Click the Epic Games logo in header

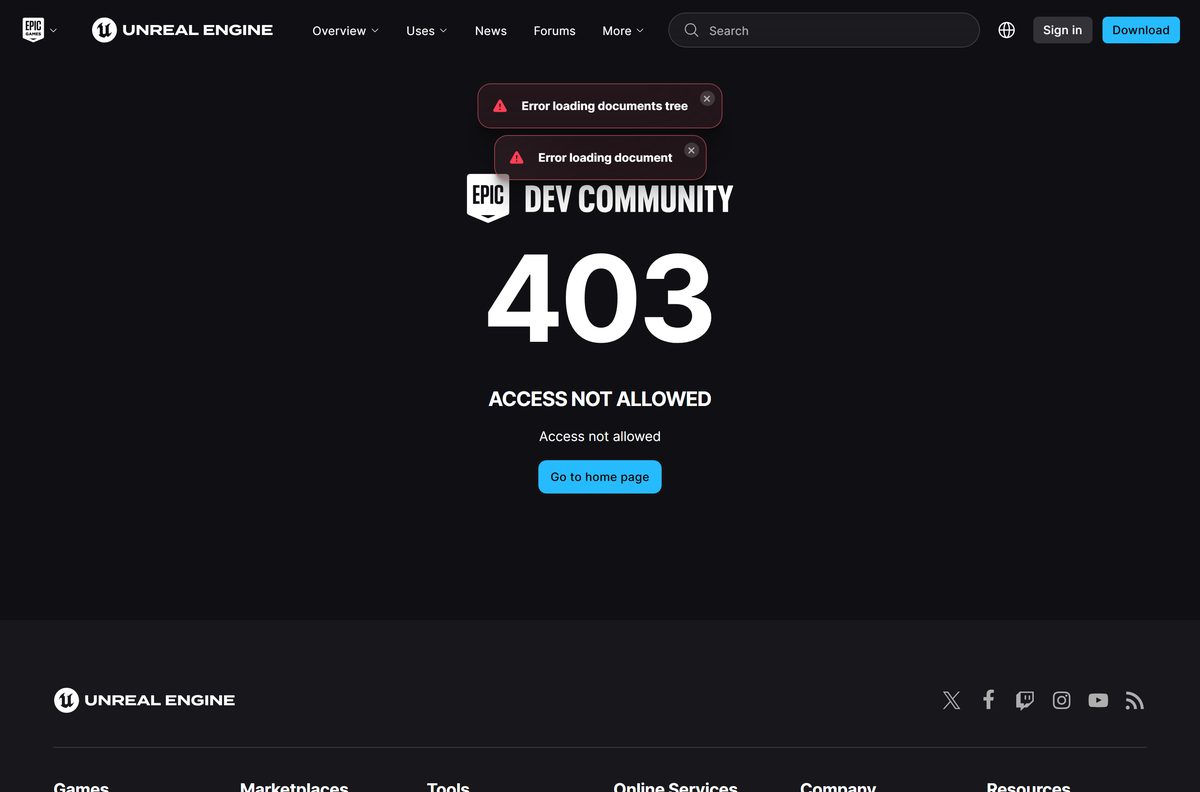click(x=34, y=30)
